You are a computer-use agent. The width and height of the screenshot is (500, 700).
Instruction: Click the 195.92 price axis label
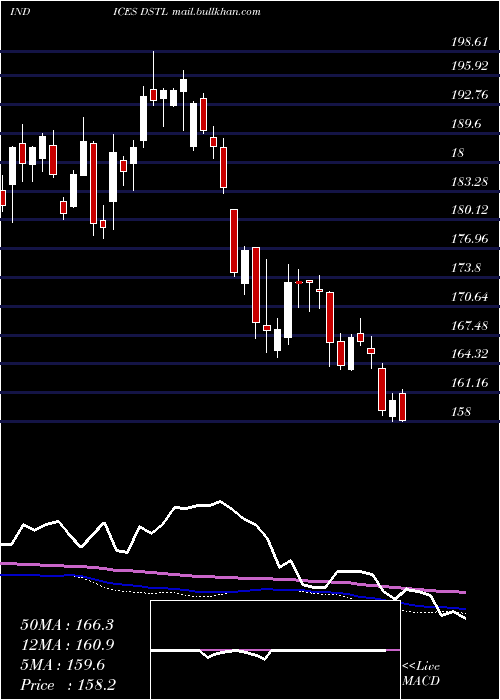point(469,66)
